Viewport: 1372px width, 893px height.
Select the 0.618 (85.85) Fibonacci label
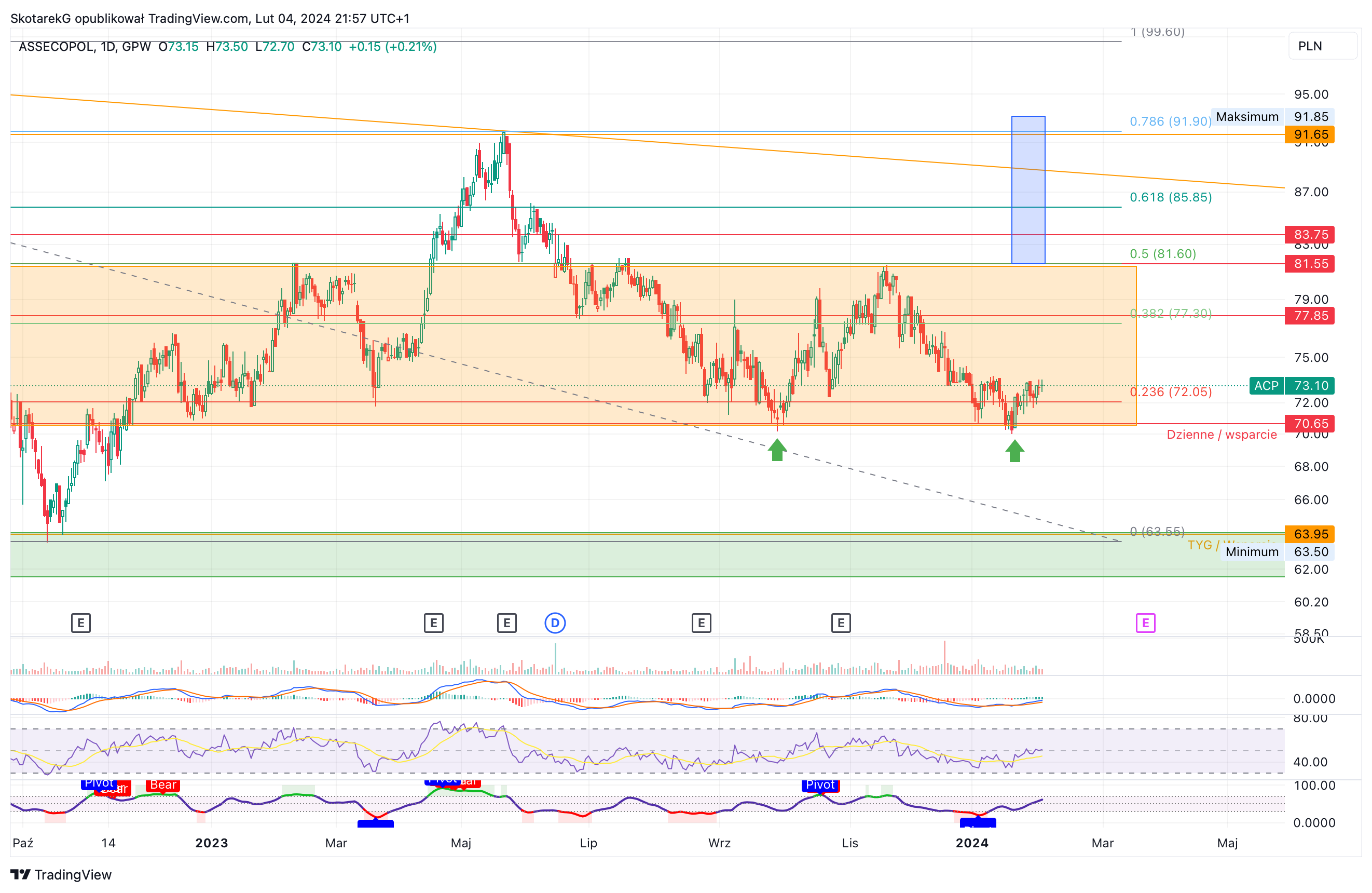point(1170,197)
